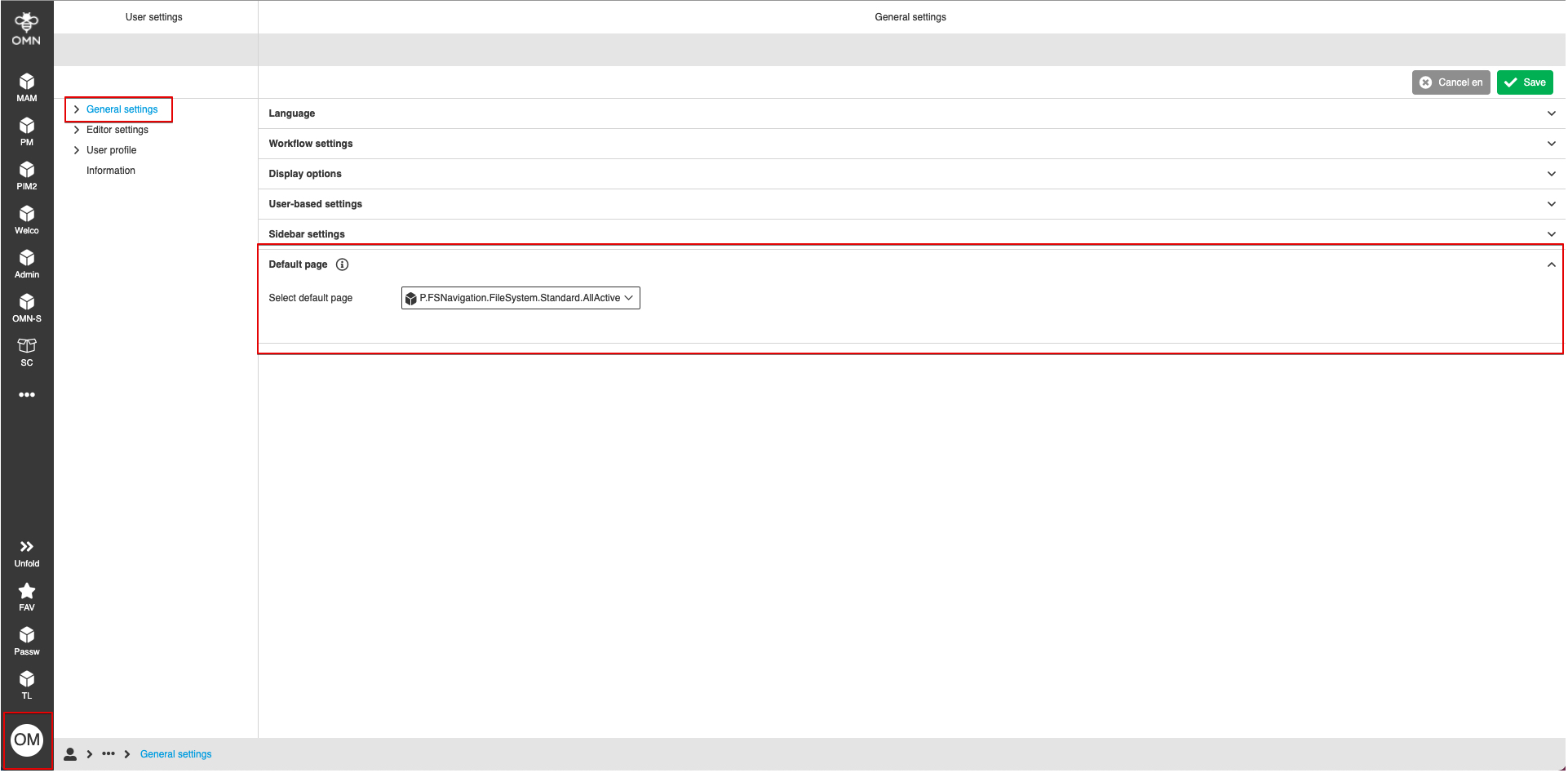Switch to the Information settings page
This screenshot has width=1568, height=773.
tap(110, 170)
